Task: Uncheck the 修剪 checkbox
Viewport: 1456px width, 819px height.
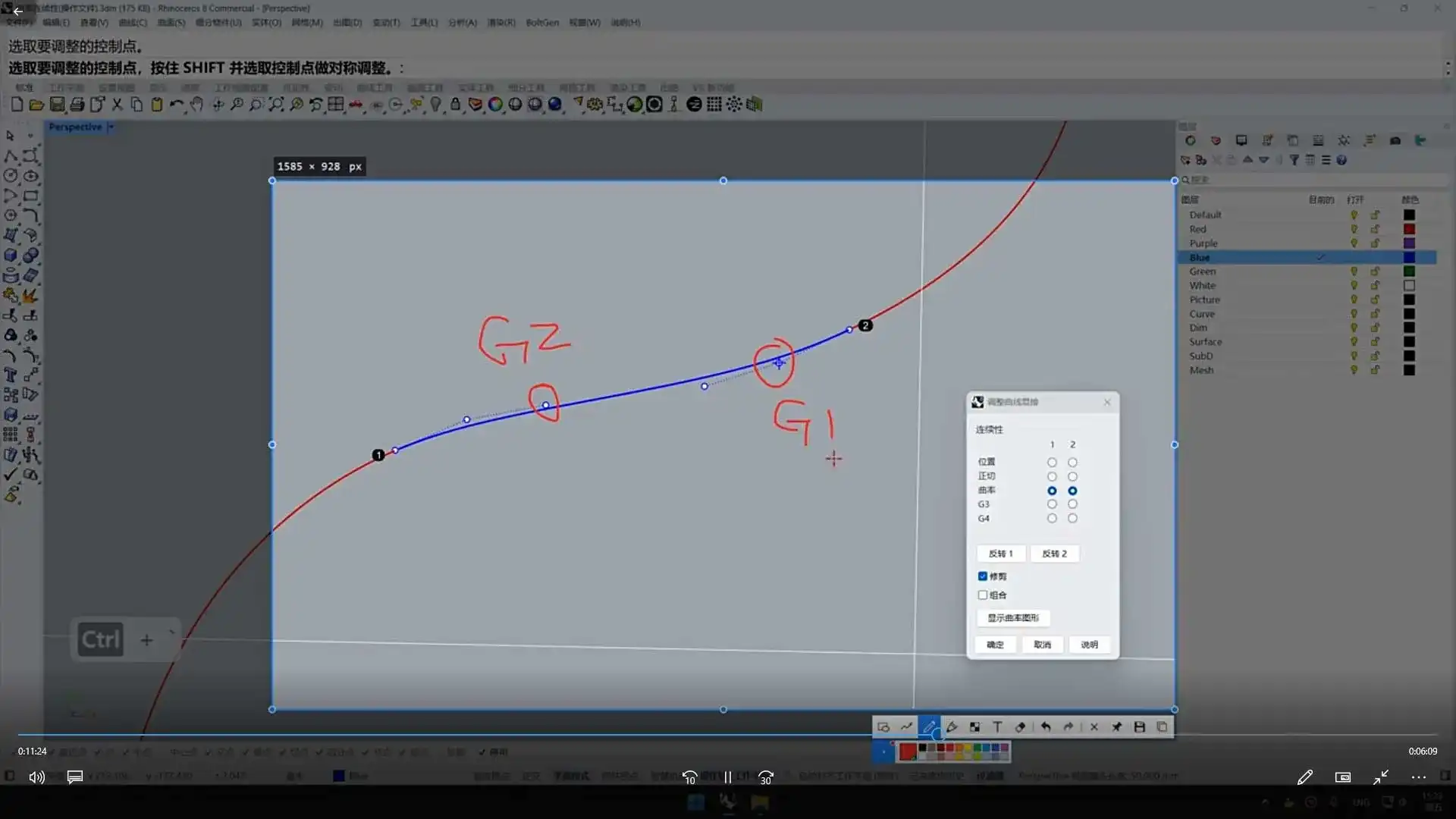Action: 983,576
